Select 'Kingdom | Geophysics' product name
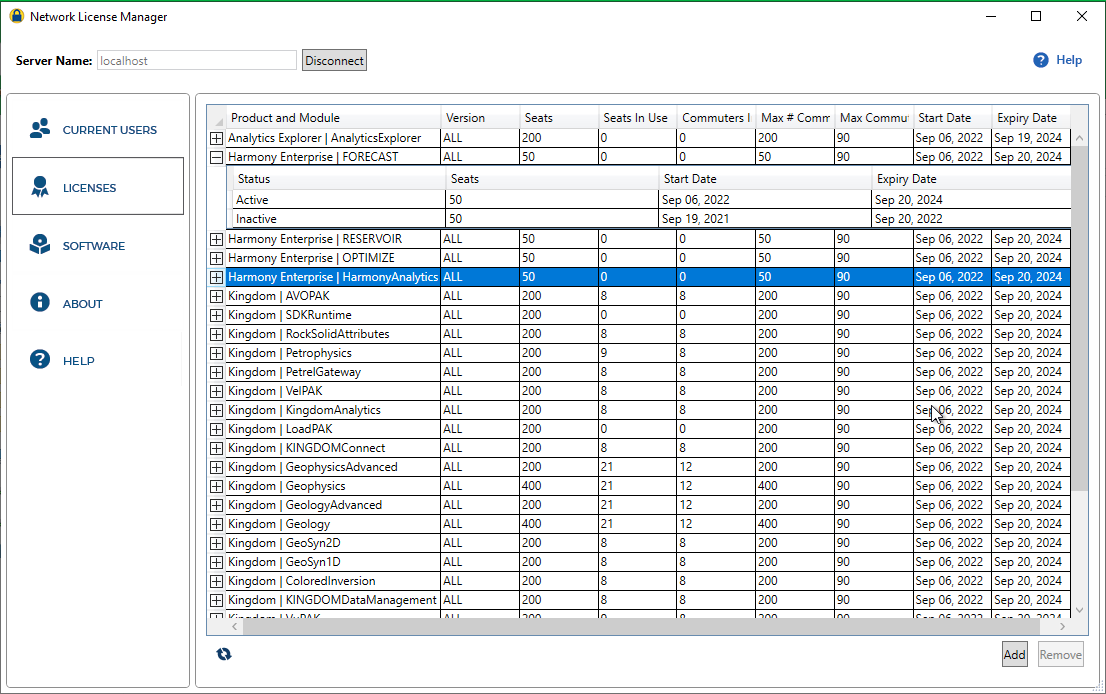1106x694 pixels. pos(286,486)
